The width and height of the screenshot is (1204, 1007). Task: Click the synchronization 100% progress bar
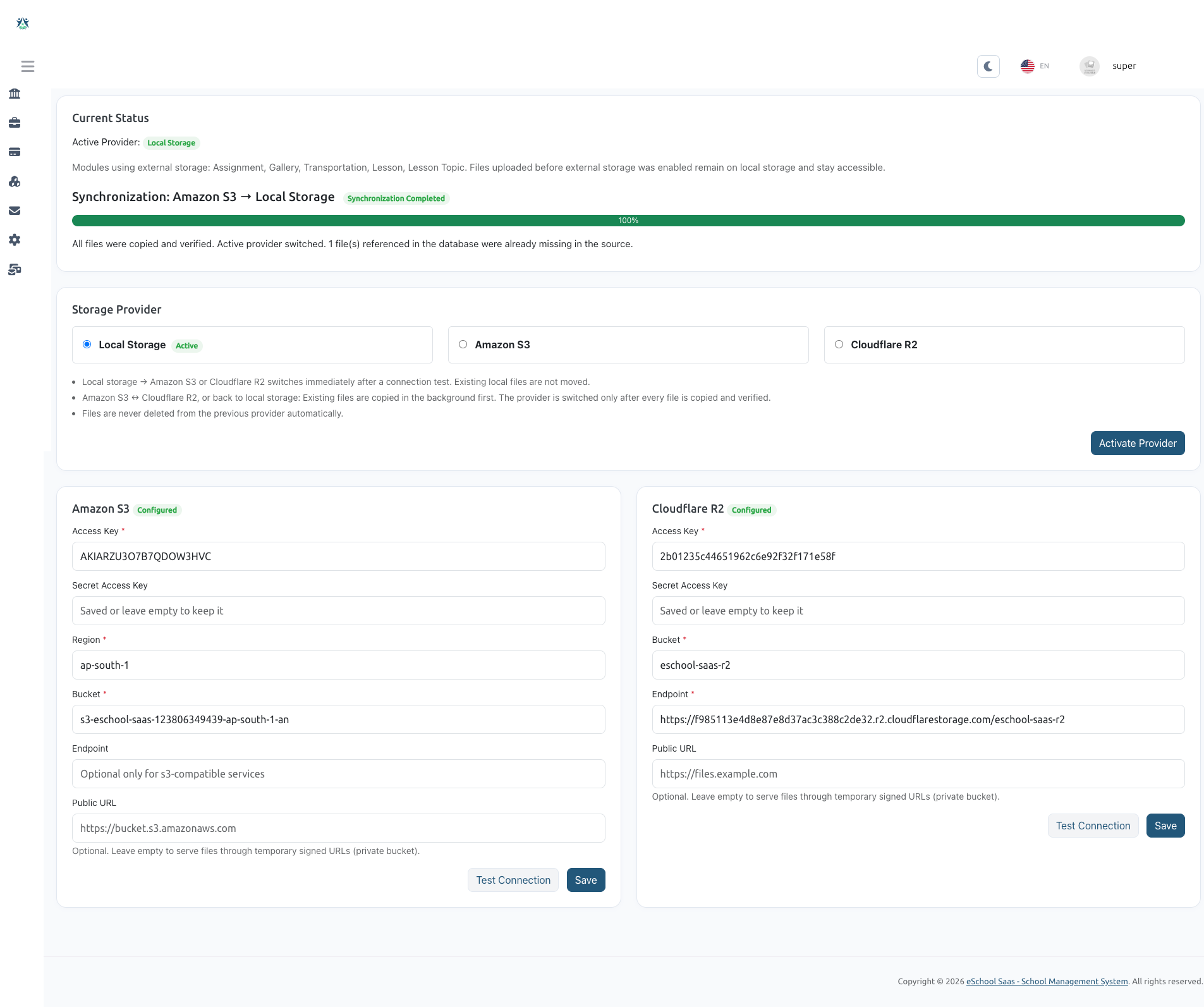point(628,221)
